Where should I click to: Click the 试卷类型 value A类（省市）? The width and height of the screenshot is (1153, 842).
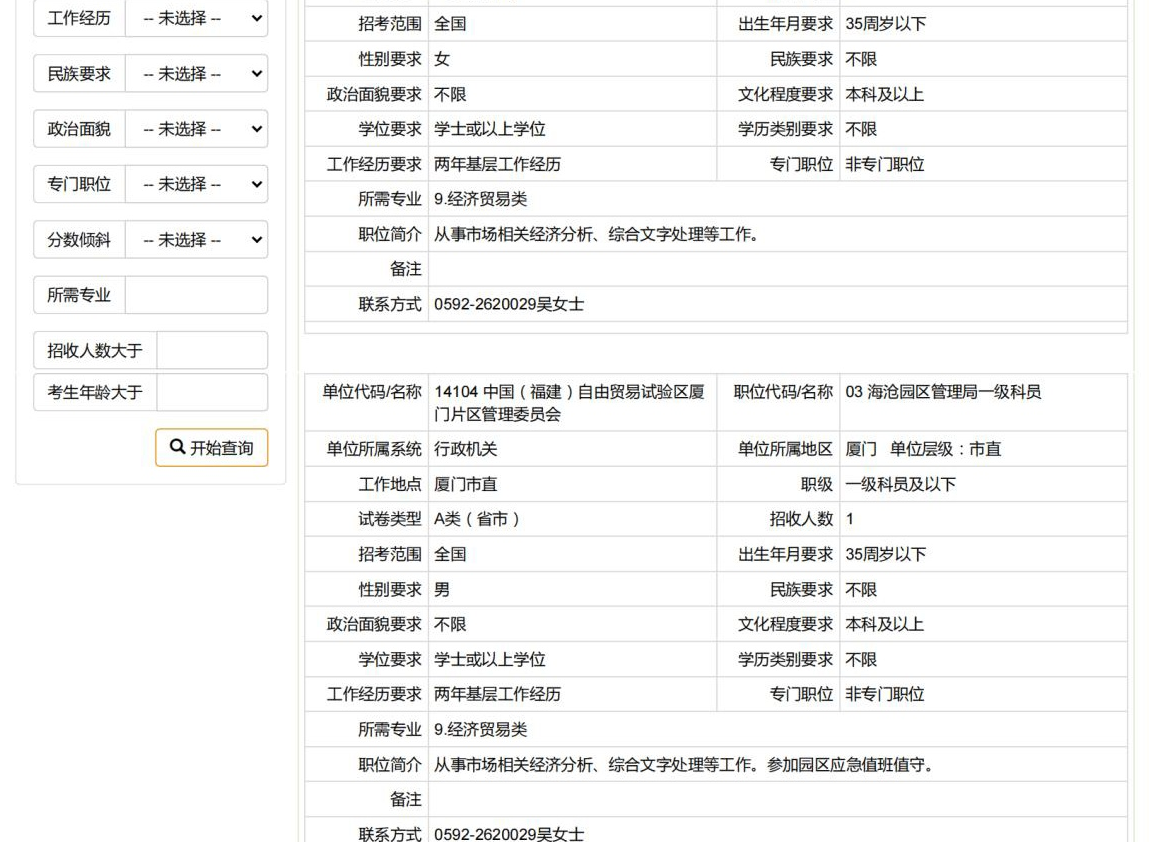pos(477,519)
